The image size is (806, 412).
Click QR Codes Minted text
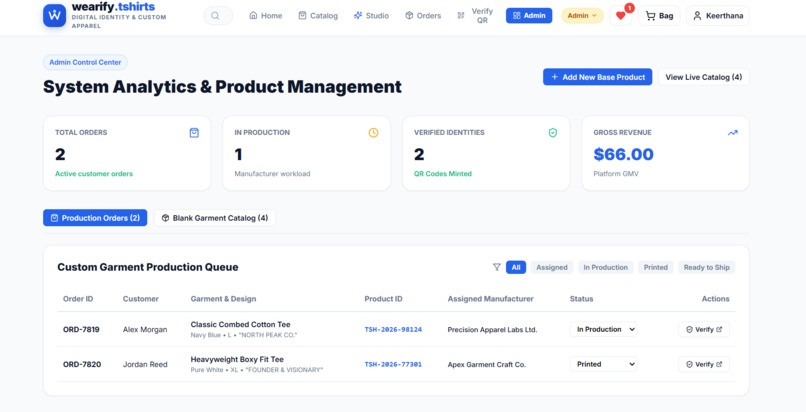tap(443, 174)
